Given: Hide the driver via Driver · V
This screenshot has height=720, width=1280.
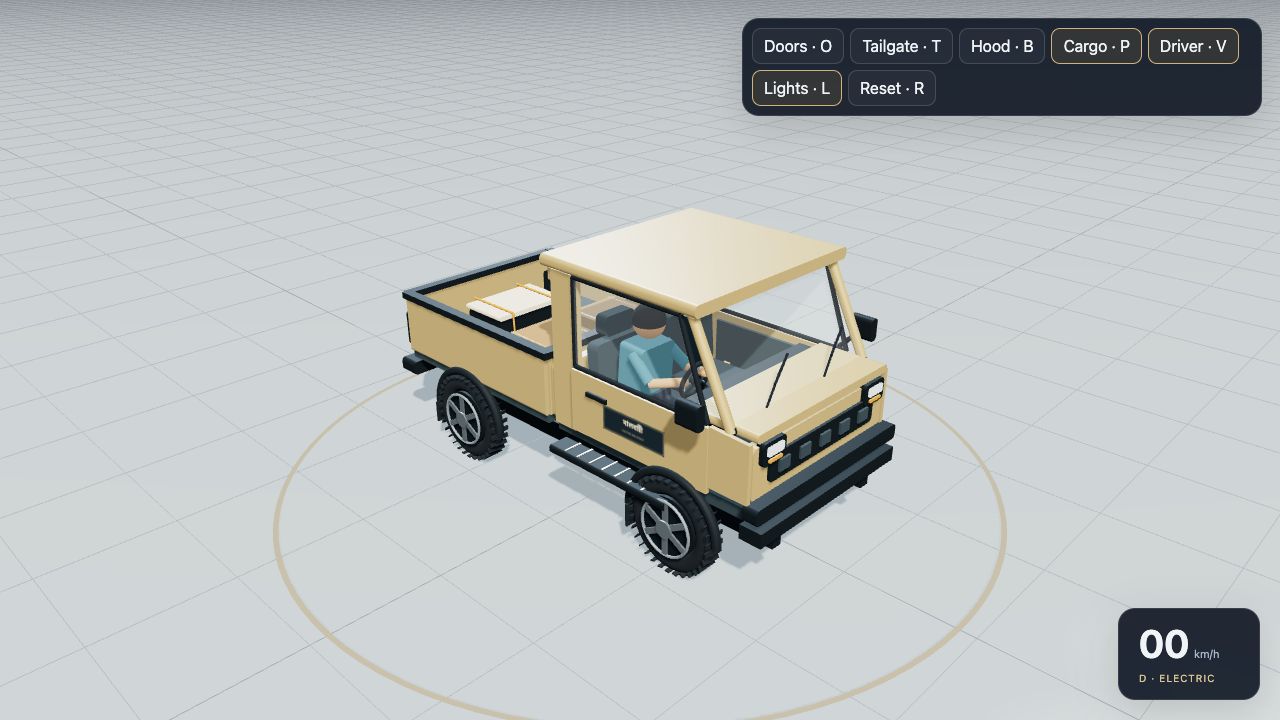Looking at the screenshot, I should click(1193, 46).
